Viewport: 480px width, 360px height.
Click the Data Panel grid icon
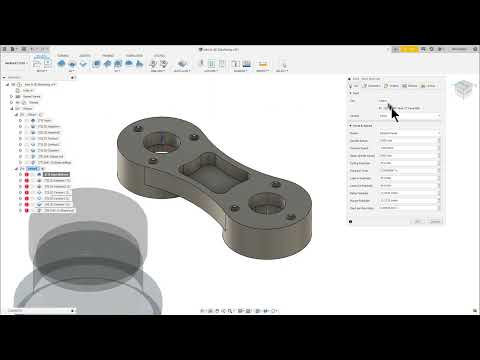pyautogui.click(x=4, y=49)
